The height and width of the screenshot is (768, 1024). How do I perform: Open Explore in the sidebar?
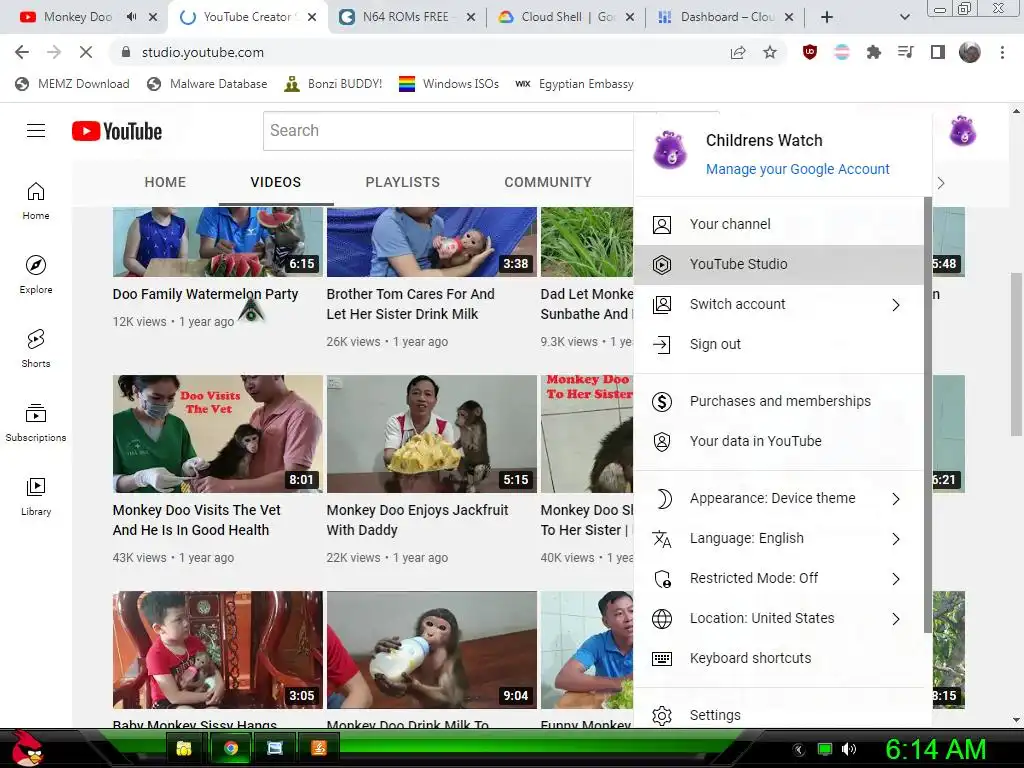click(36, 274)
